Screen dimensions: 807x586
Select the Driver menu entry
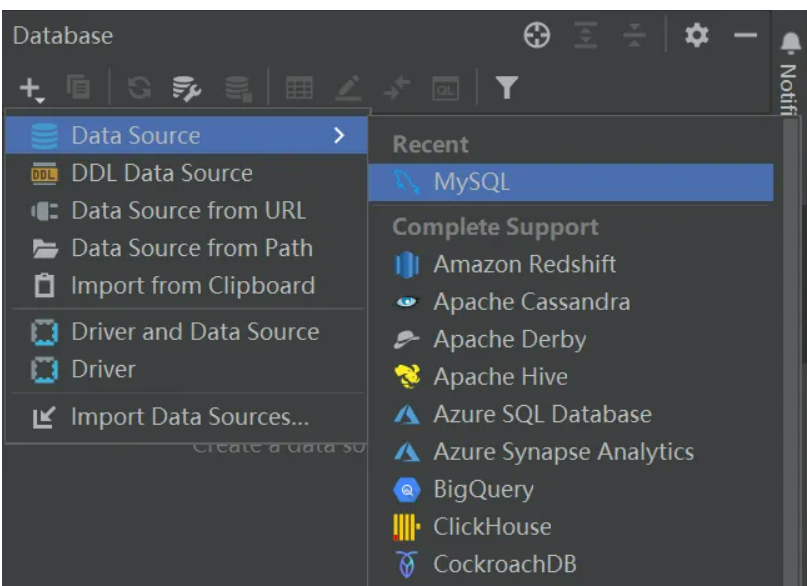click(x=186, y=369)
